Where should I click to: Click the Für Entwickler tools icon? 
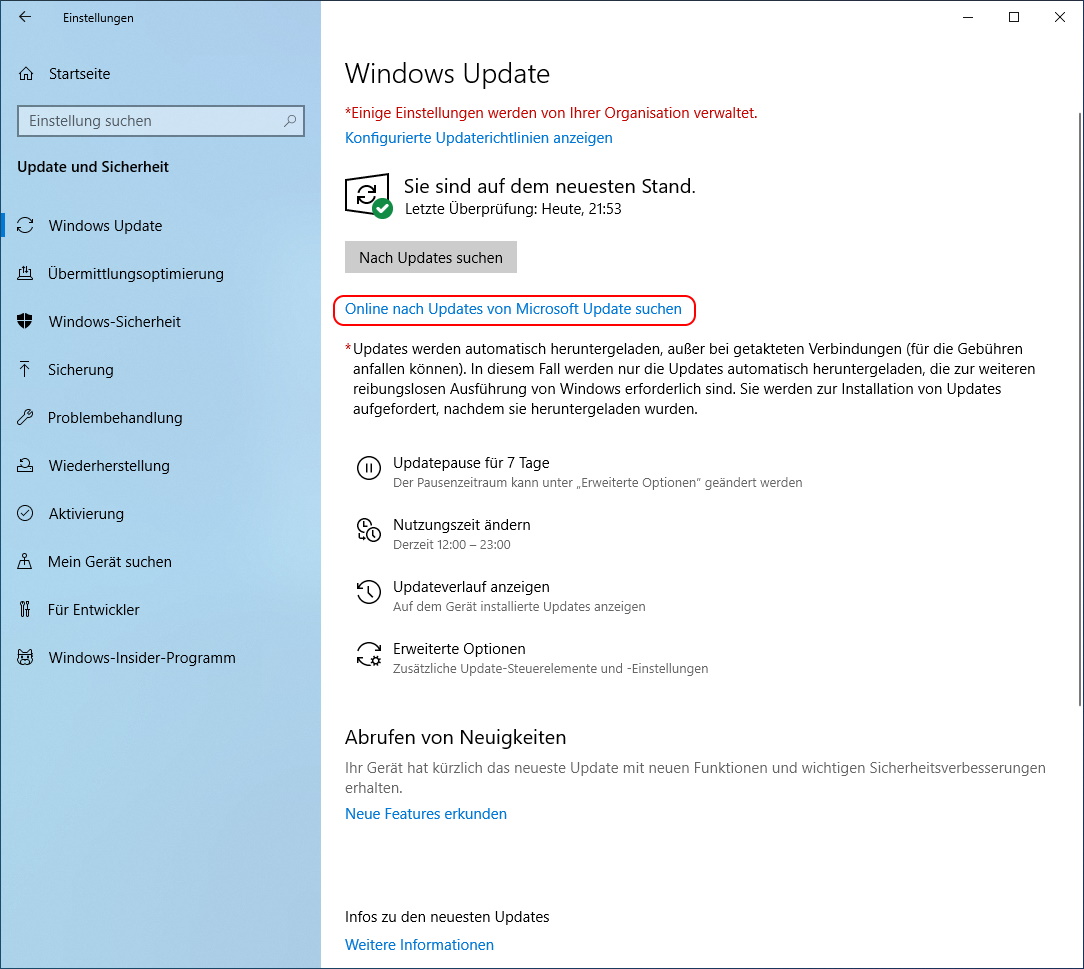point(25,610)
